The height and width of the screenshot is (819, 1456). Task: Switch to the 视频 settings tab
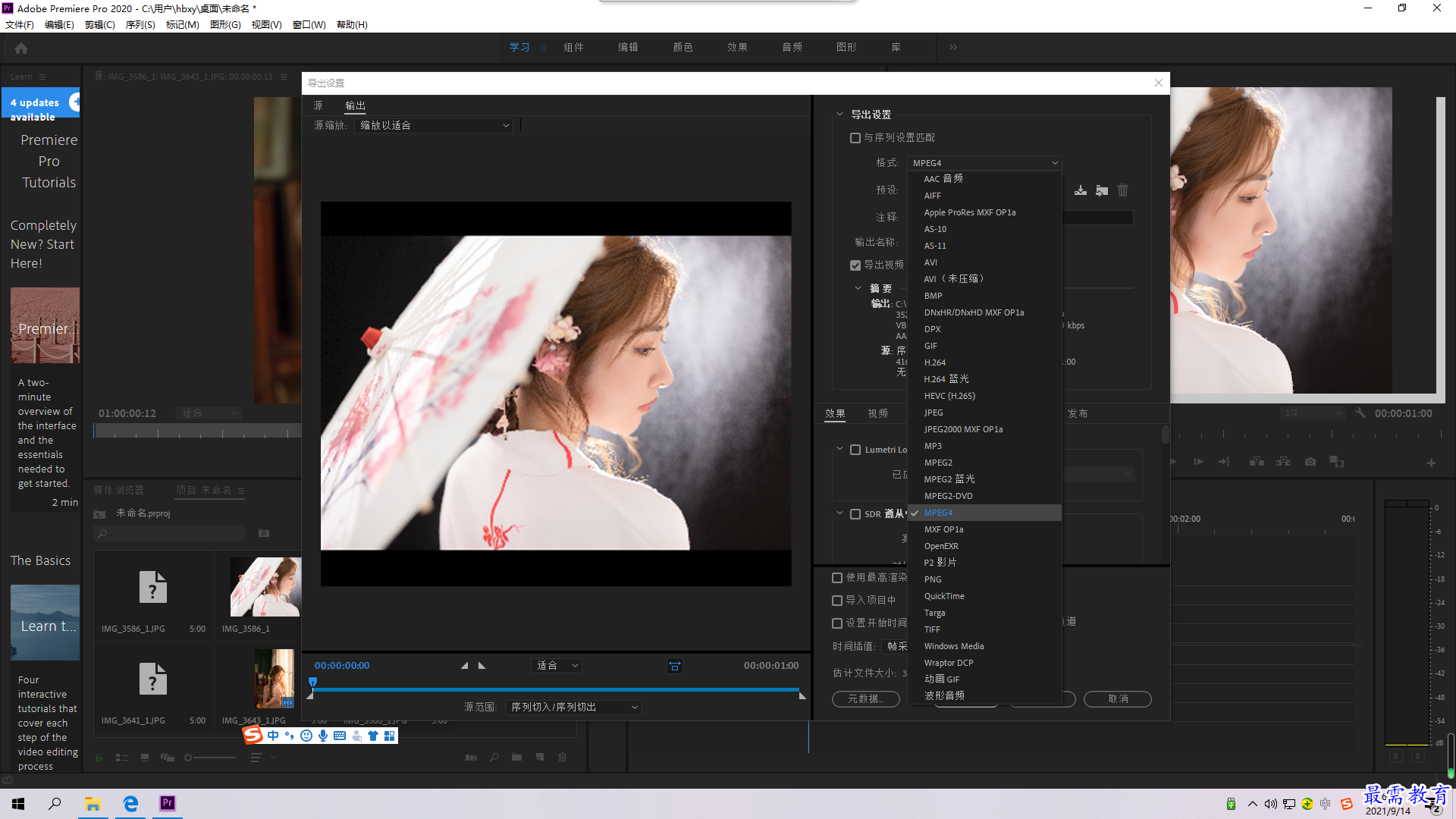click(878, 413)
